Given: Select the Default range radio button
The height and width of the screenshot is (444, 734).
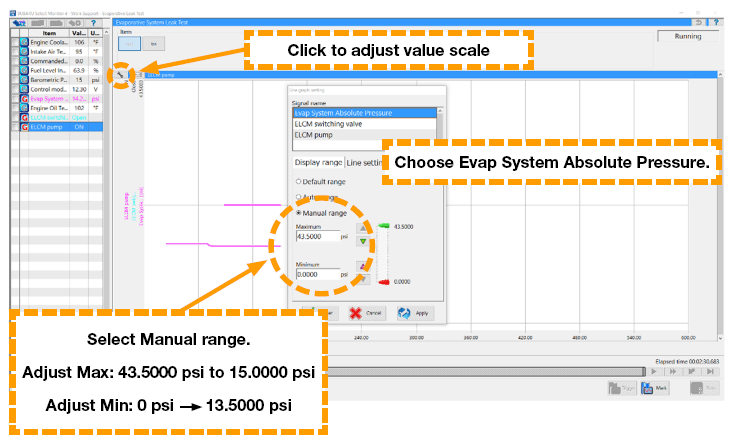Looking at the screenshot, I should [x=298, y=181].
